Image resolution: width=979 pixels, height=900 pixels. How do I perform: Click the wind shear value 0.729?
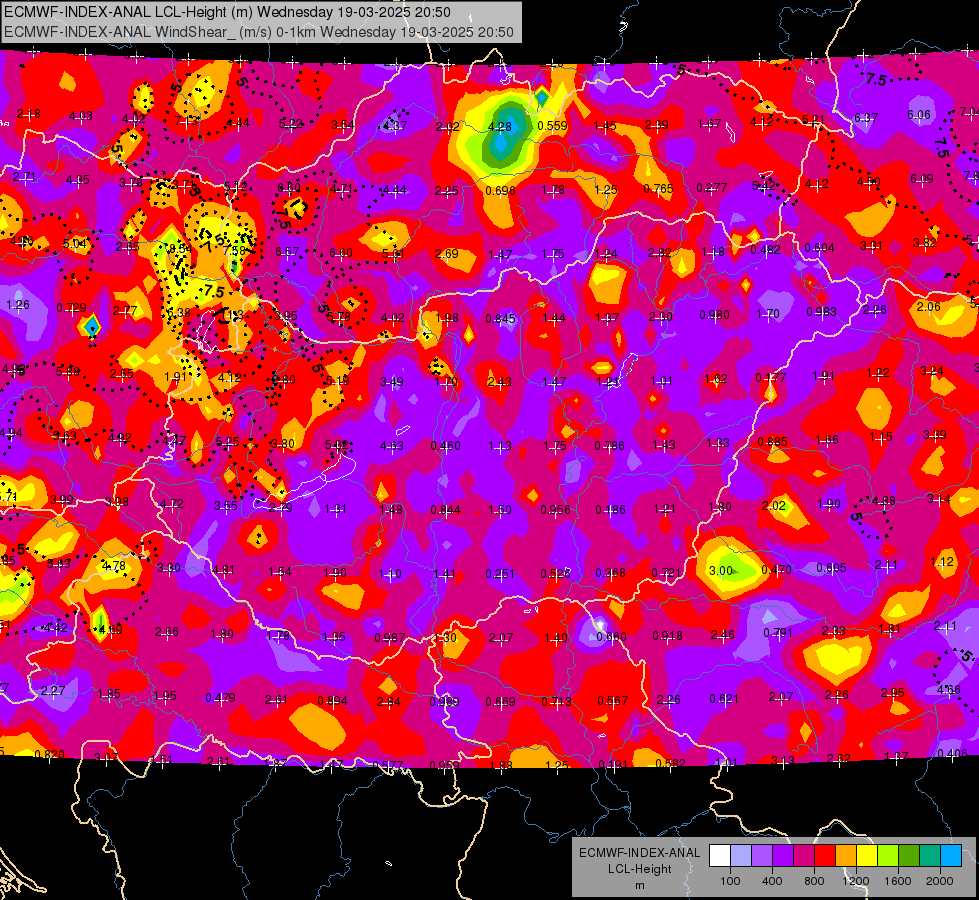tap(71, 308)
